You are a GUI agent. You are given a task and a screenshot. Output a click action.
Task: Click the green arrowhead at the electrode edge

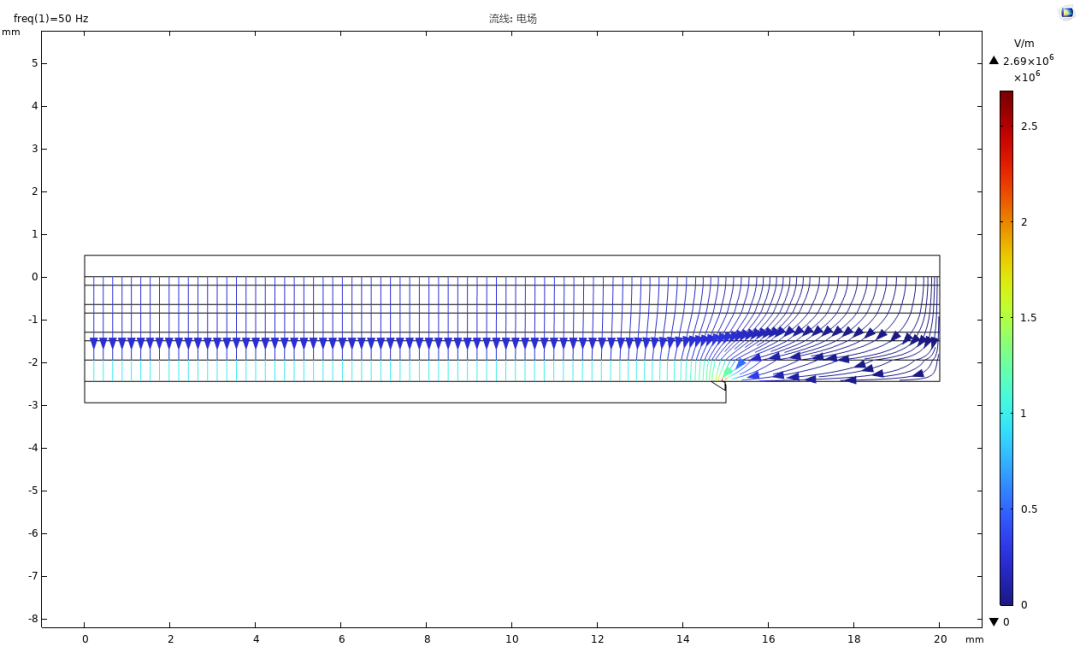(727, 372)
